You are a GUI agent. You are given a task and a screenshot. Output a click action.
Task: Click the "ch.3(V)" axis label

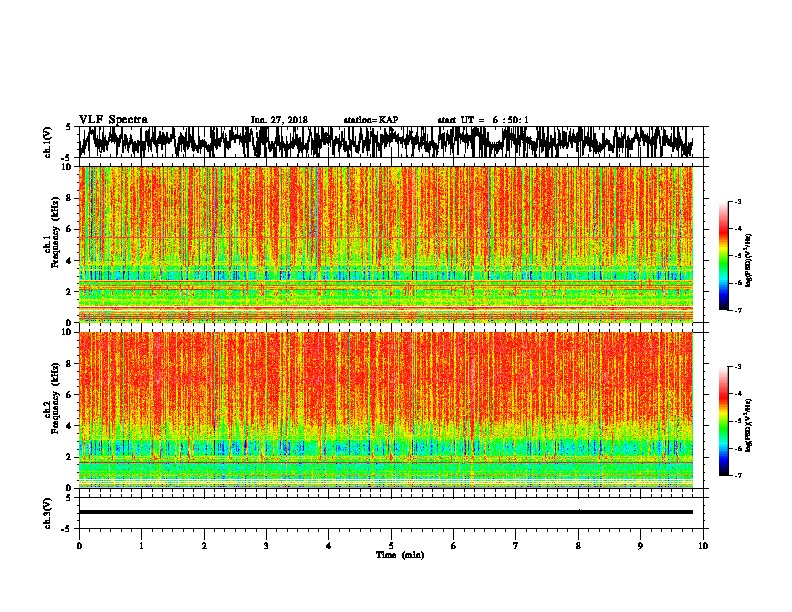coord(48,513)
